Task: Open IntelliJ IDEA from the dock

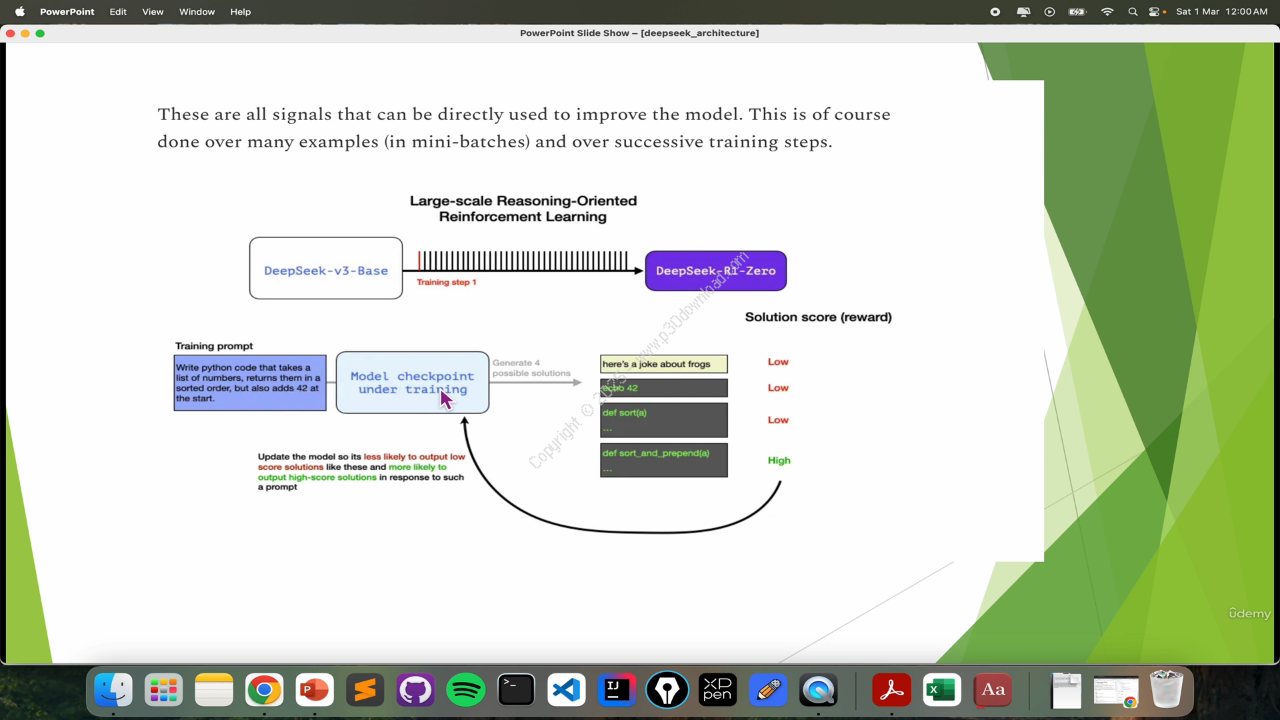Action: (x=617, y=689)
